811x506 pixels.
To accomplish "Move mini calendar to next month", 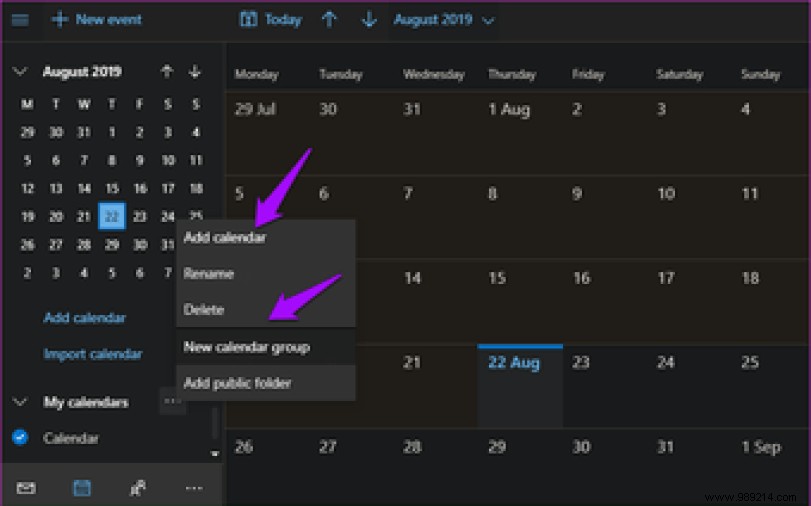I will (x=194, y=71).
